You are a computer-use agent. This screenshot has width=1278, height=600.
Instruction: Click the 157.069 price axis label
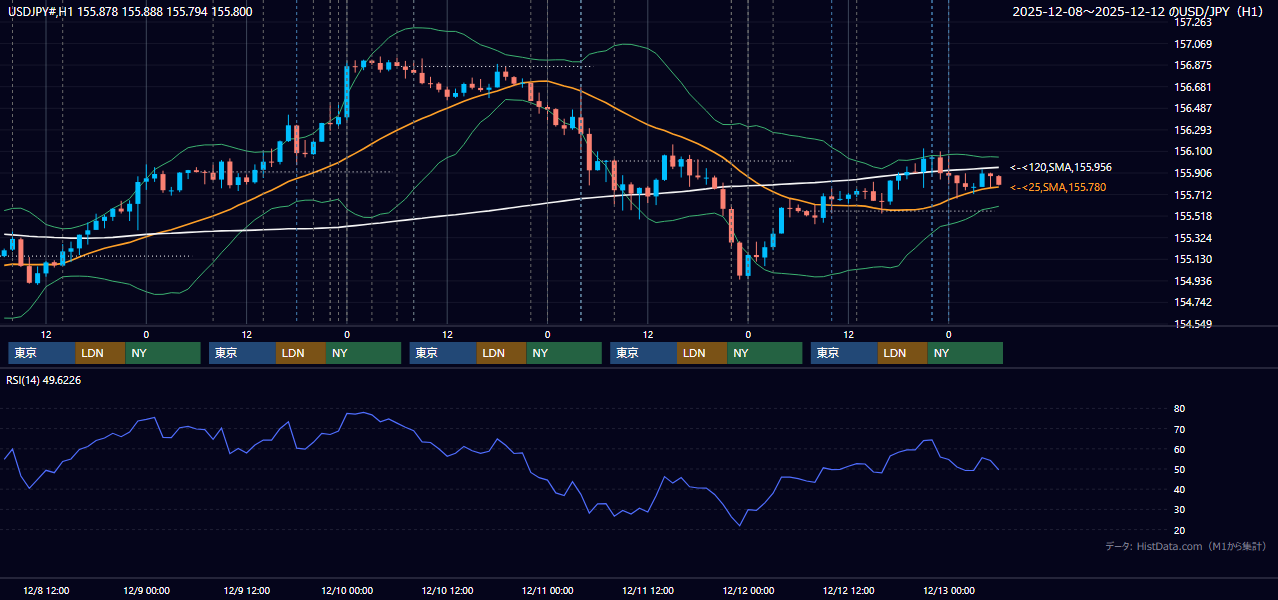[1192, 44]
